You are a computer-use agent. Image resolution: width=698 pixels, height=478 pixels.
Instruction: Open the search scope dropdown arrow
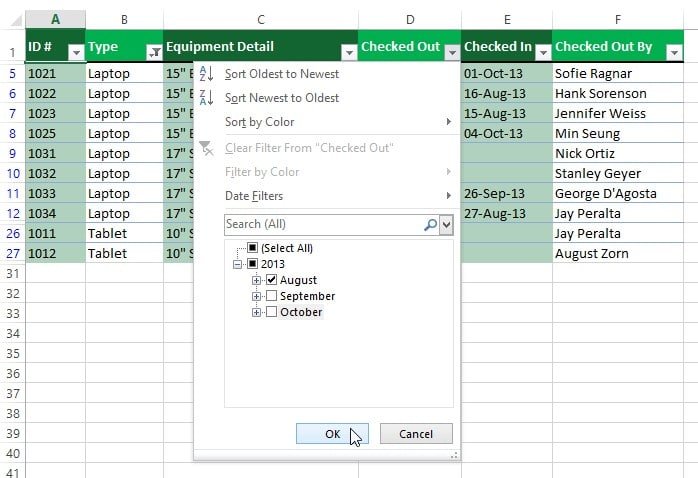(446, 224)
